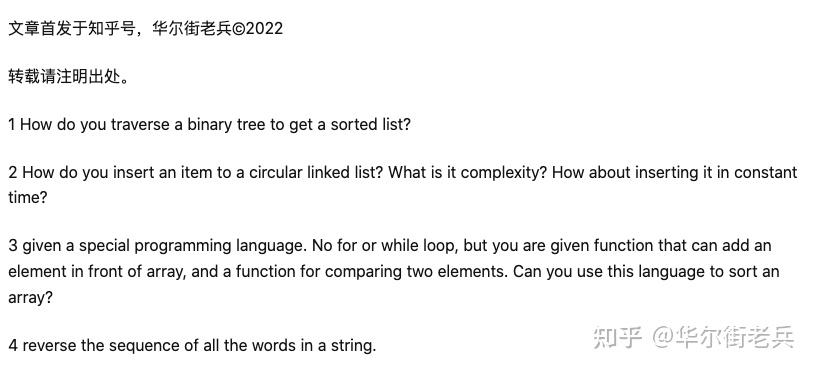Click the number 2 starting the second question
The width and height of the screenshot is (815, 370).
[13, 173]
